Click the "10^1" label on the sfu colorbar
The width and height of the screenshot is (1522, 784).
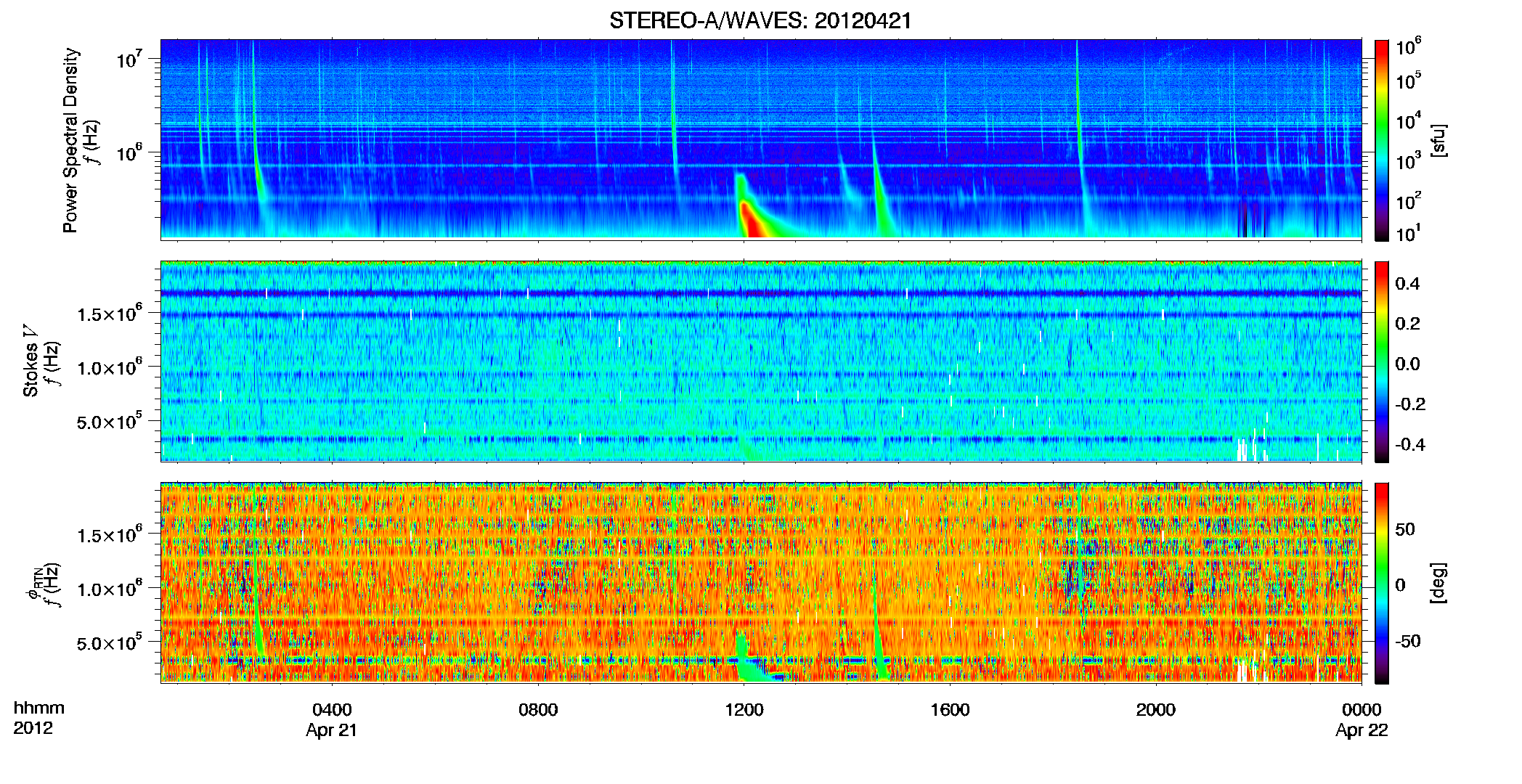tap(1408, 233)
